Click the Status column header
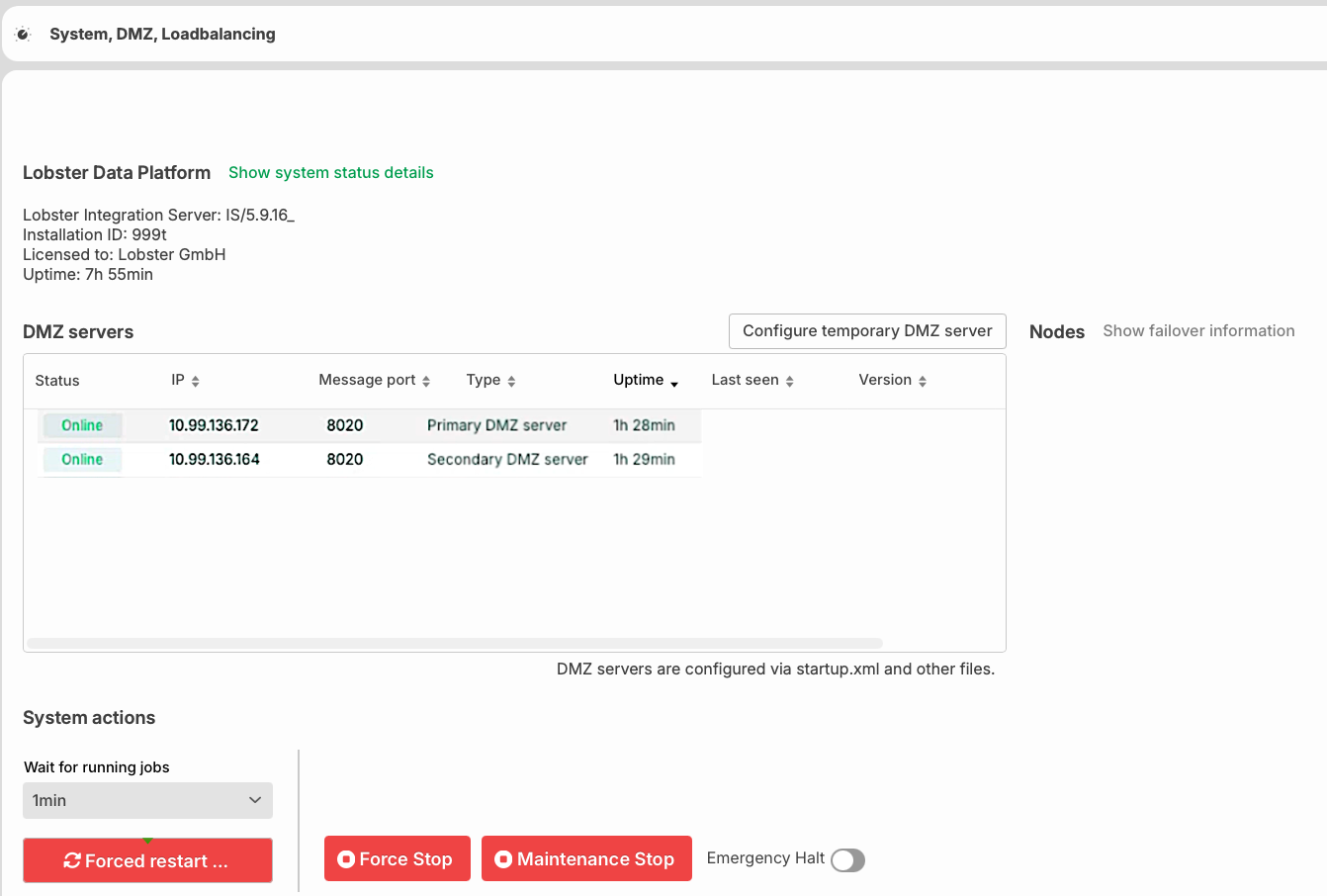This screenshot has width=1327, height=896. [57, 381]
